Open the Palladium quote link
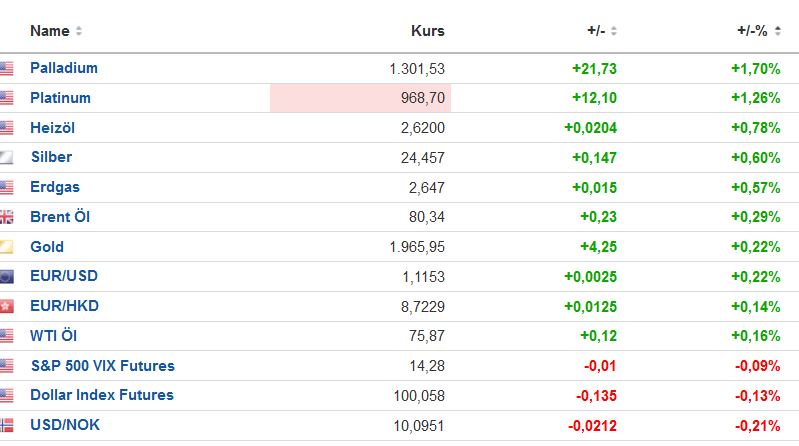This screenshot has height=446, width=799. point(64,68)
